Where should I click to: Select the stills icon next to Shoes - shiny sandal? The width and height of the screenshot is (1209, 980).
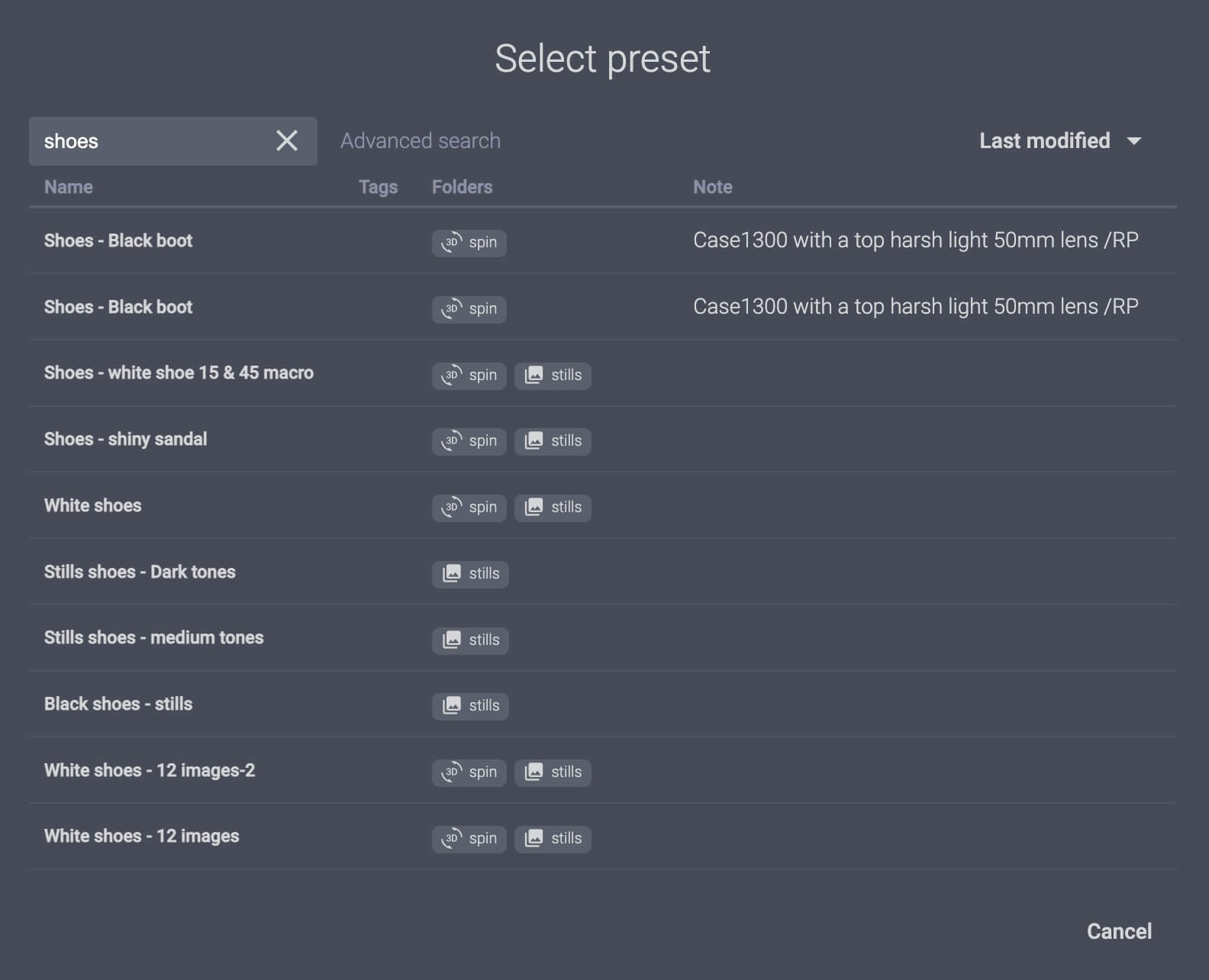553,441
